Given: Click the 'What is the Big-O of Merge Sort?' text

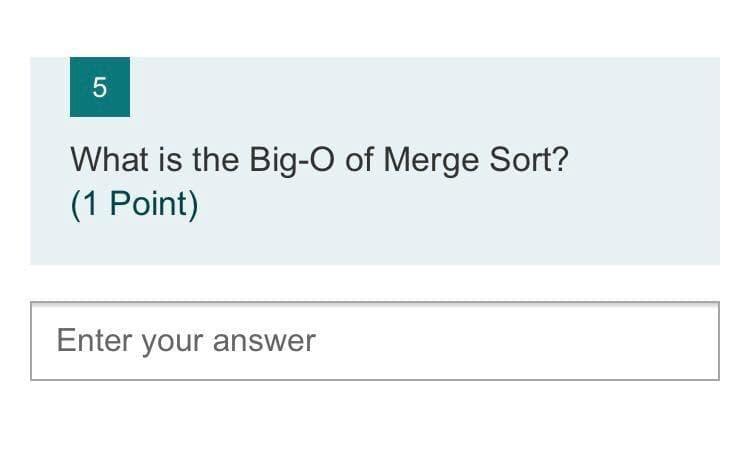Looking at the screenshot, I should pos(319,160).
